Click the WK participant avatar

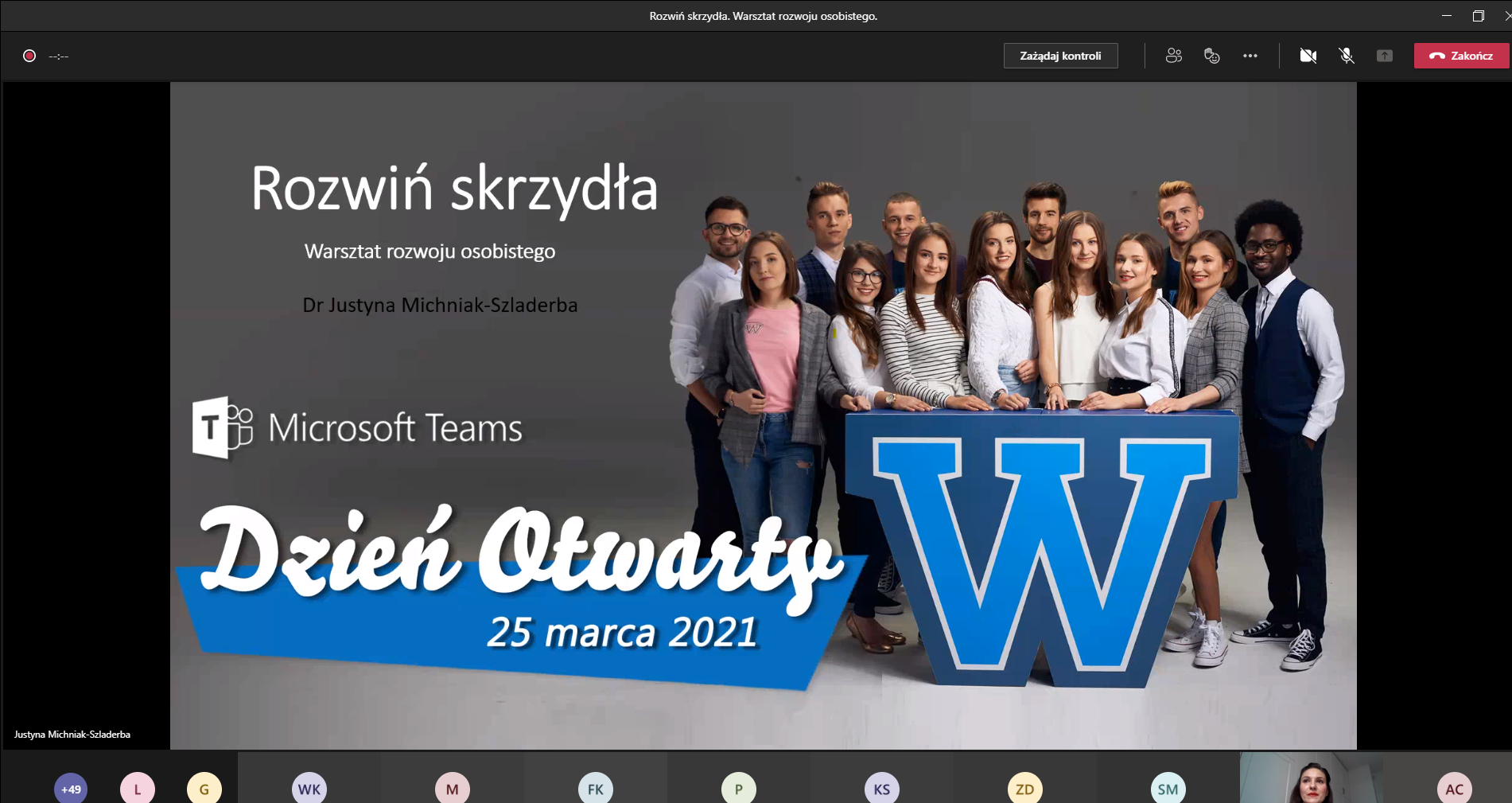[x=309, y=788]
